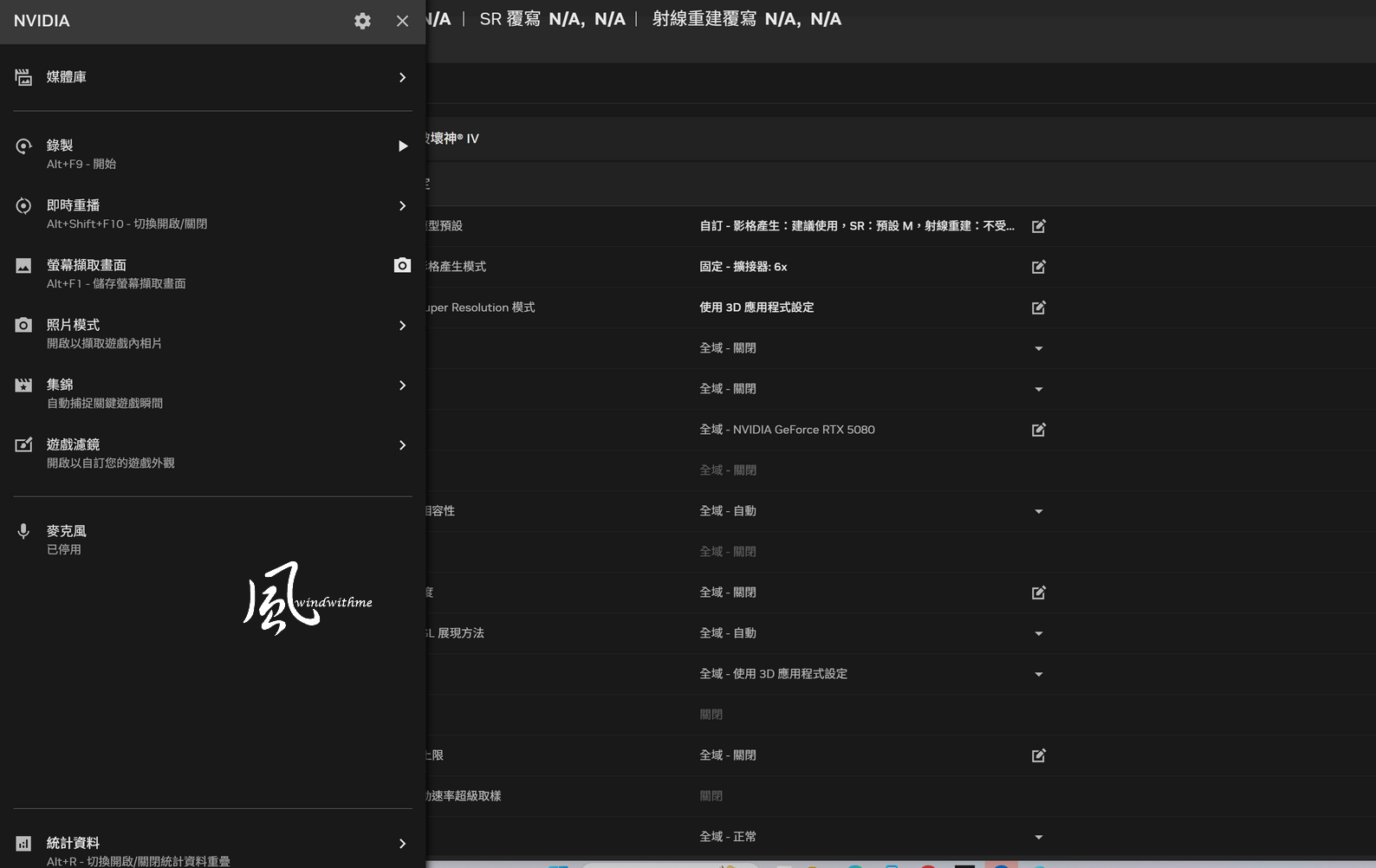This screenshot has height=868, width=1376.
Task: Click the 麥克風 已停用 label
Action: pyautogui.click(x=67, y=539)
